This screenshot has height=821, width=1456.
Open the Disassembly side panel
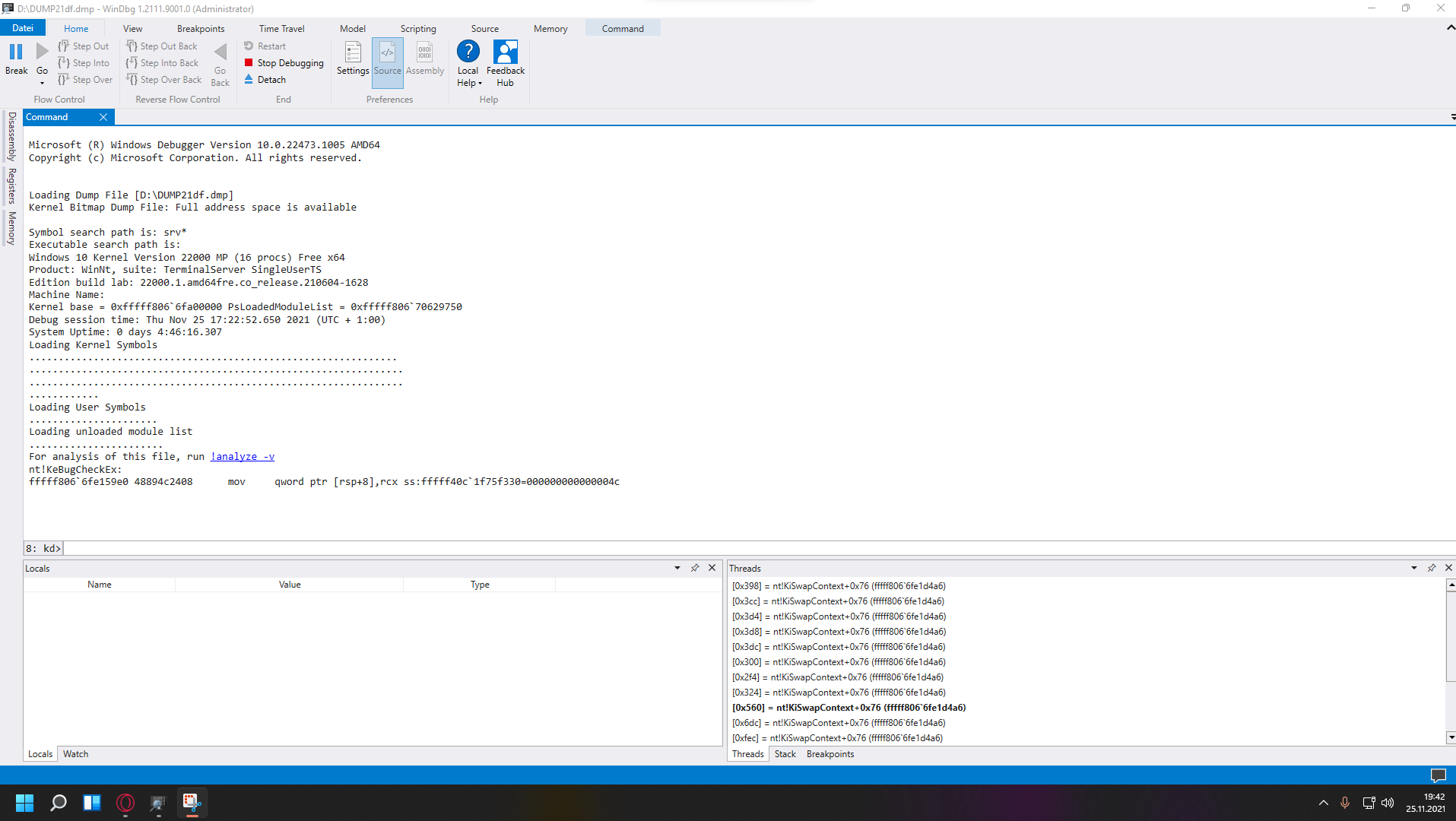click(11, 136)
